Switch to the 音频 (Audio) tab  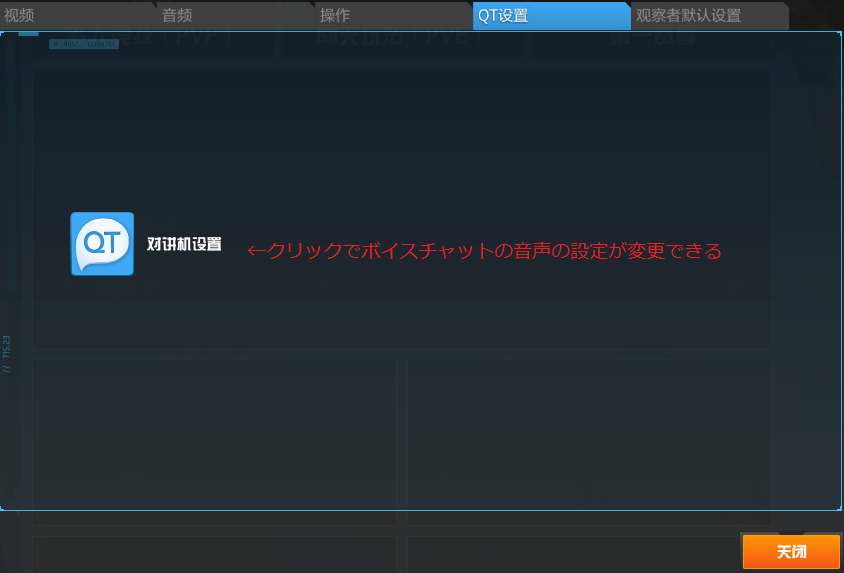pyautogui.click(x=235, y=16)
